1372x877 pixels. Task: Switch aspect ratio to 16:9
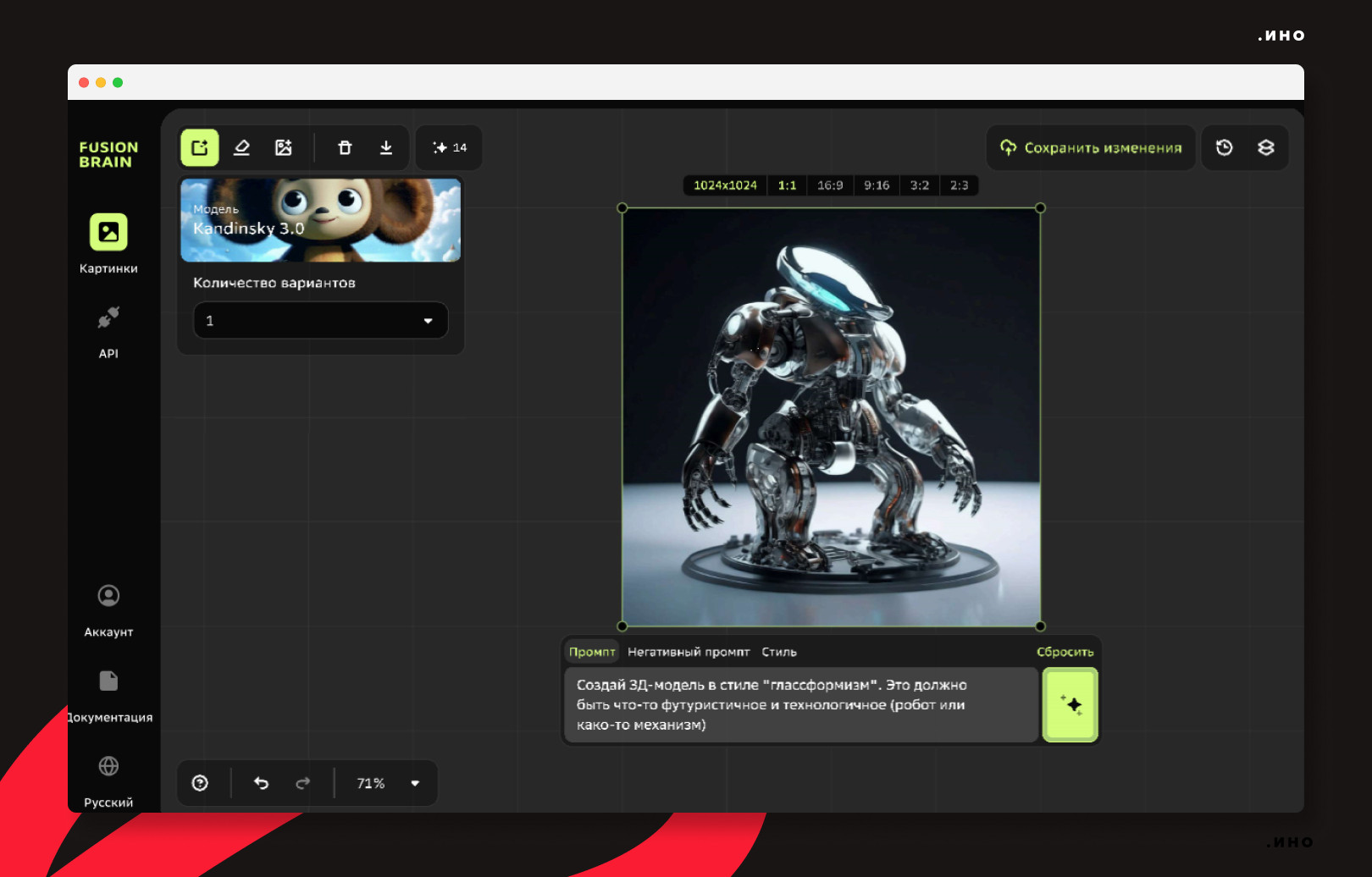[x=830, y=185]
